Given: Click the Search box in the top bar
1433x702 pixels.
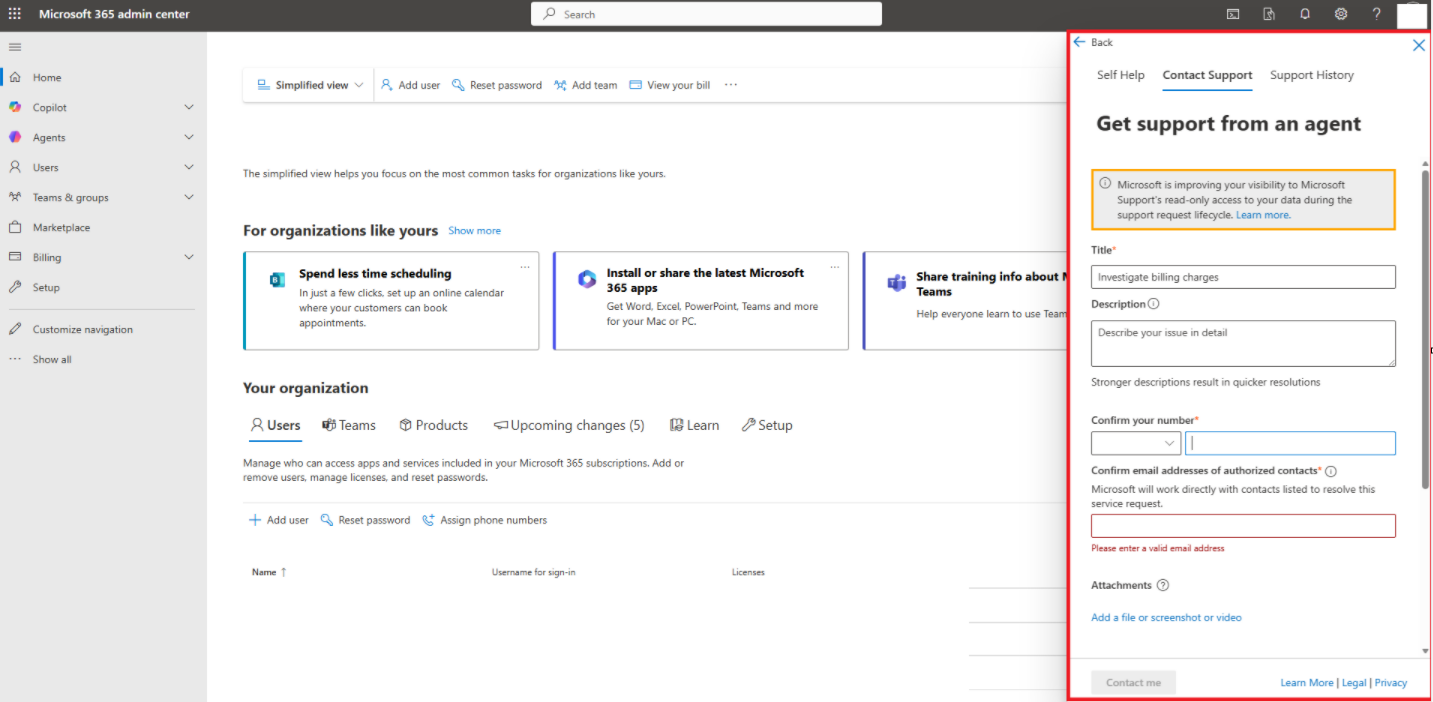Looking at the screenshot, I should (x=706, y=14).
